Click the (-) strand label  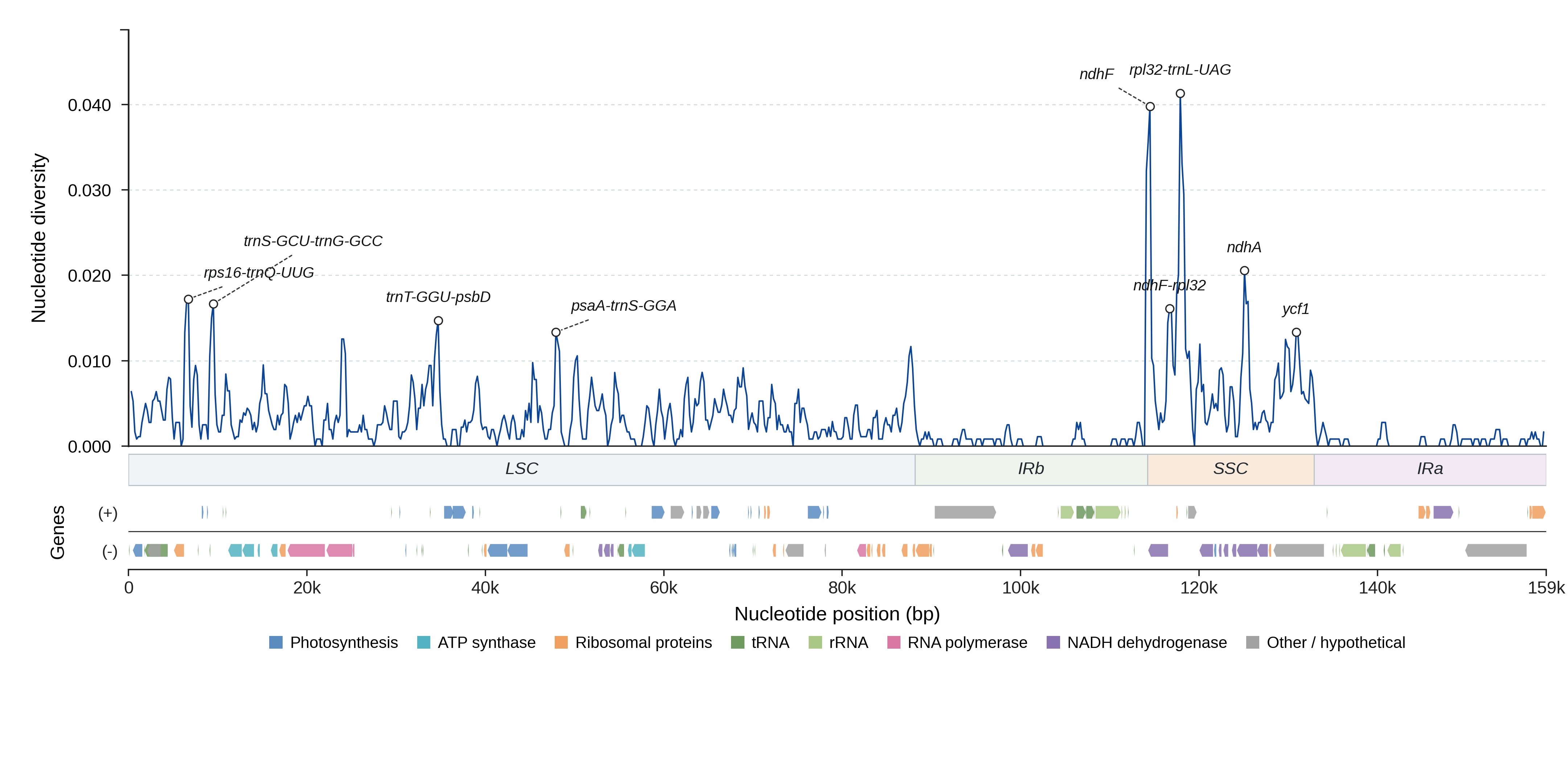coord(110,552)
